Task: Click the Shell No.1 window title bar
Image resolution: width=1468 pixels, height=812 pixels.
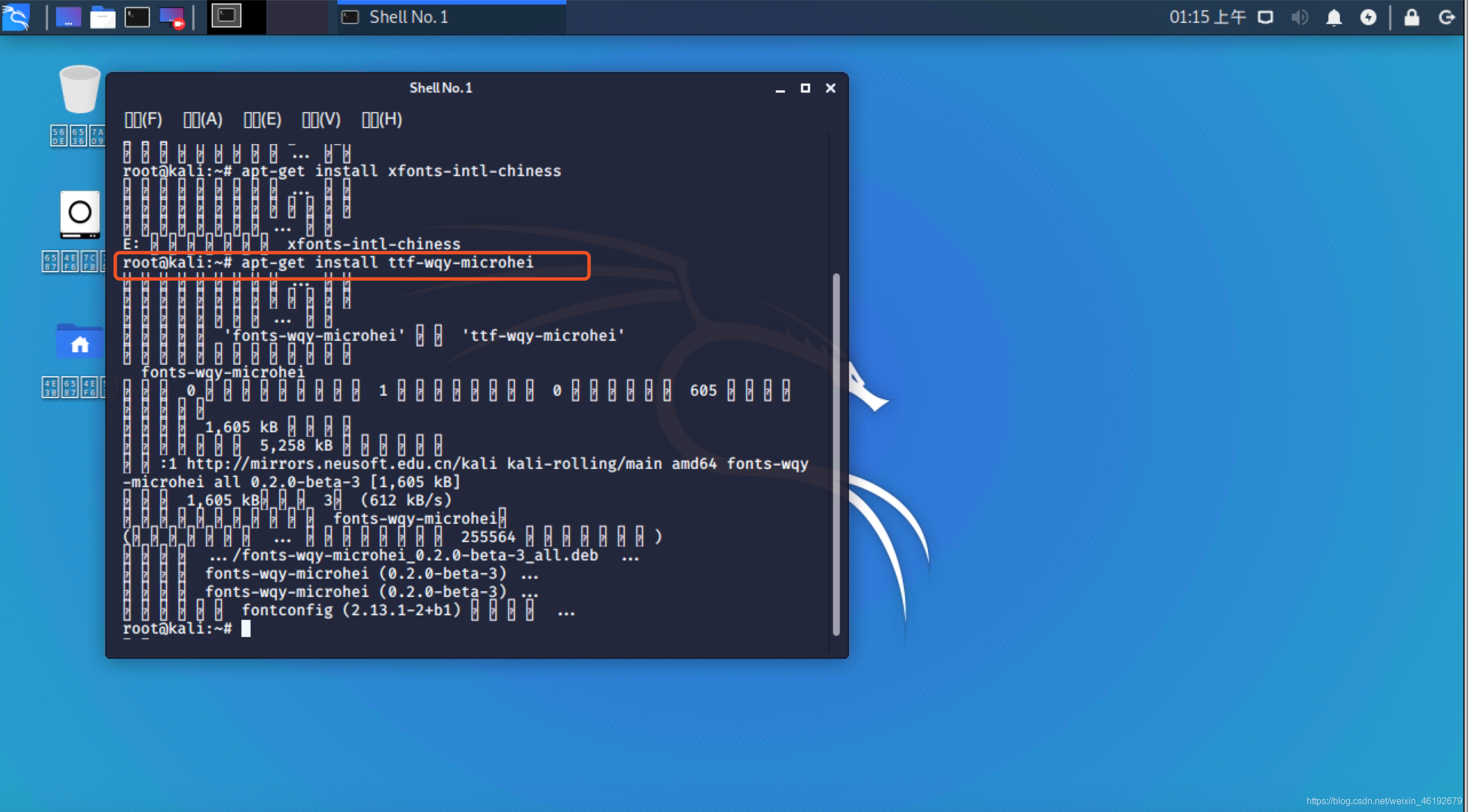Action: click(441, 88)
